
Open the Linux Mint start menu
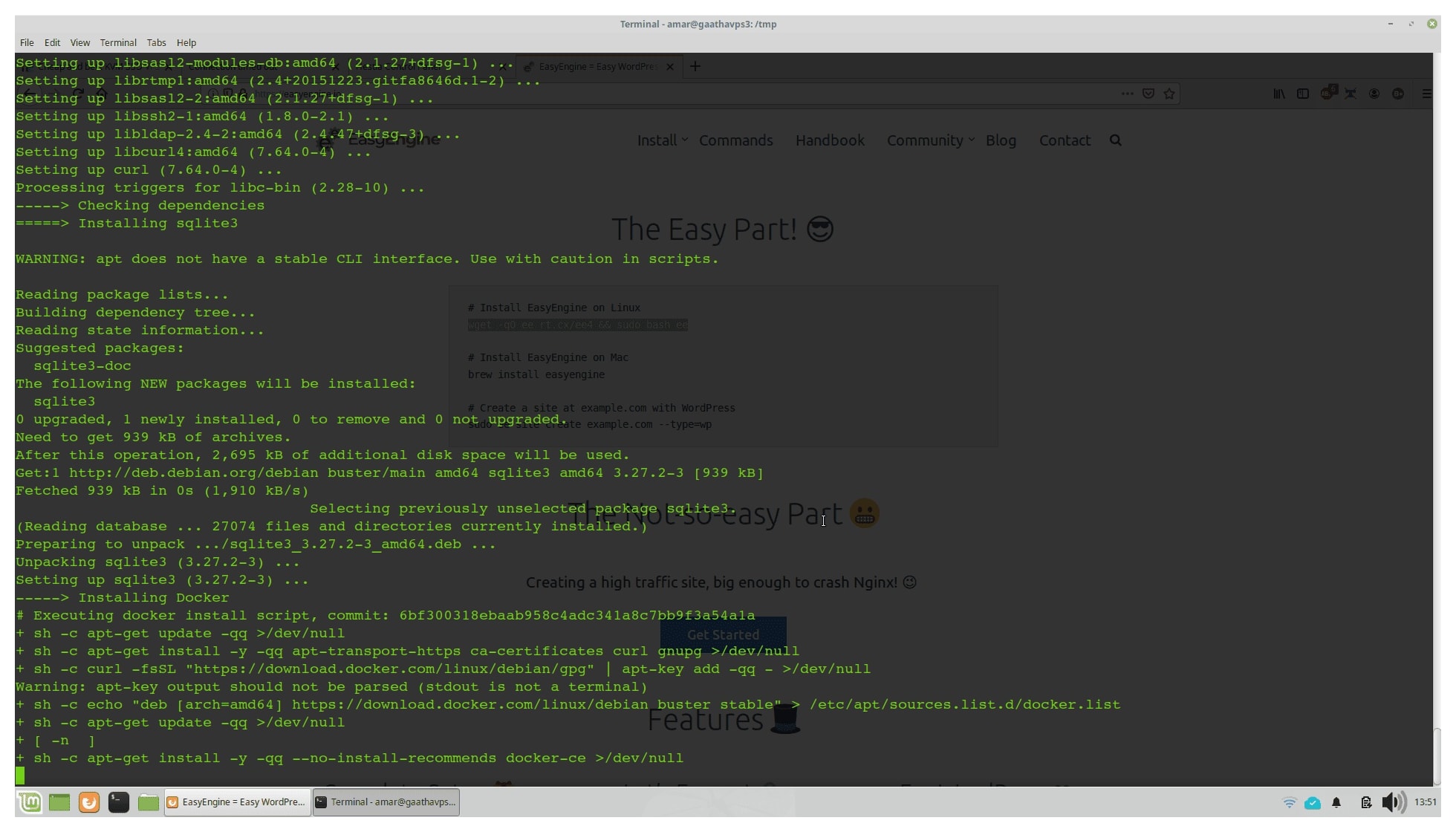coord(30,802)
